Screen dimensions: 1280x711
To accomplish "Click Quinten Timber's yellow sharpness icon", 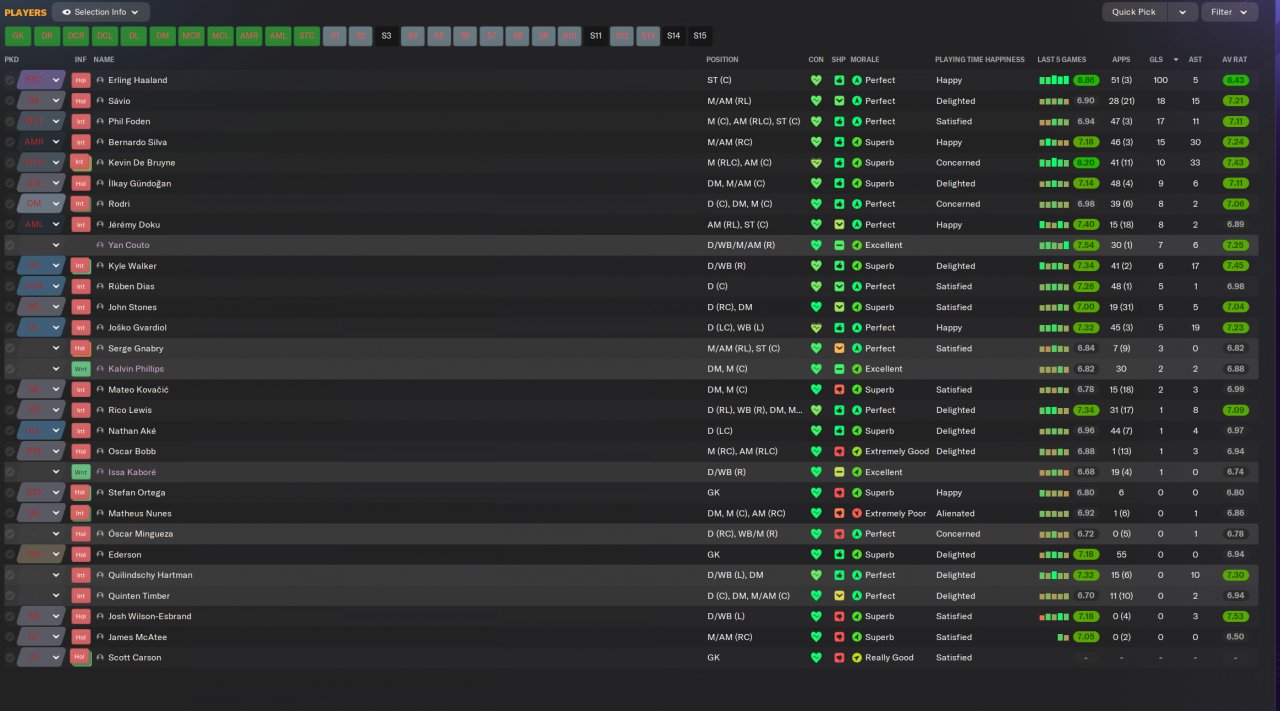I will [839, 595].
